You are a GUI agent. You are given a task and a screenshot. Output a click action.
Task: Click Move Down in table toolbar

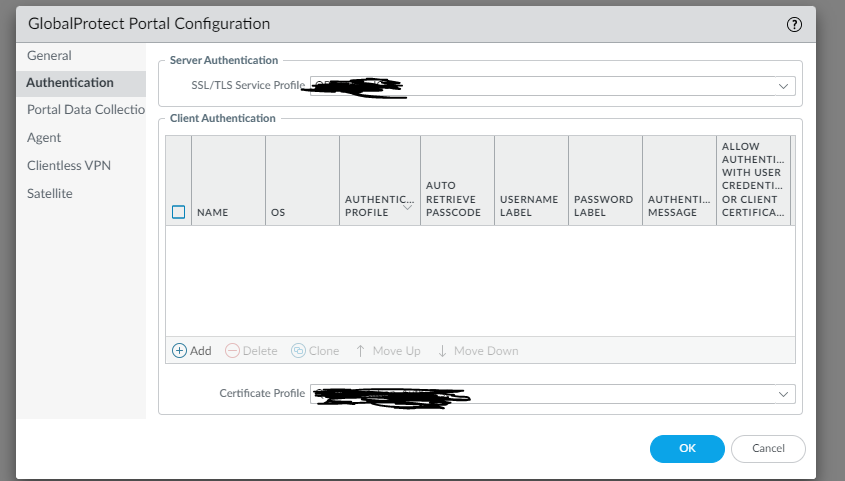coord(477,351)
